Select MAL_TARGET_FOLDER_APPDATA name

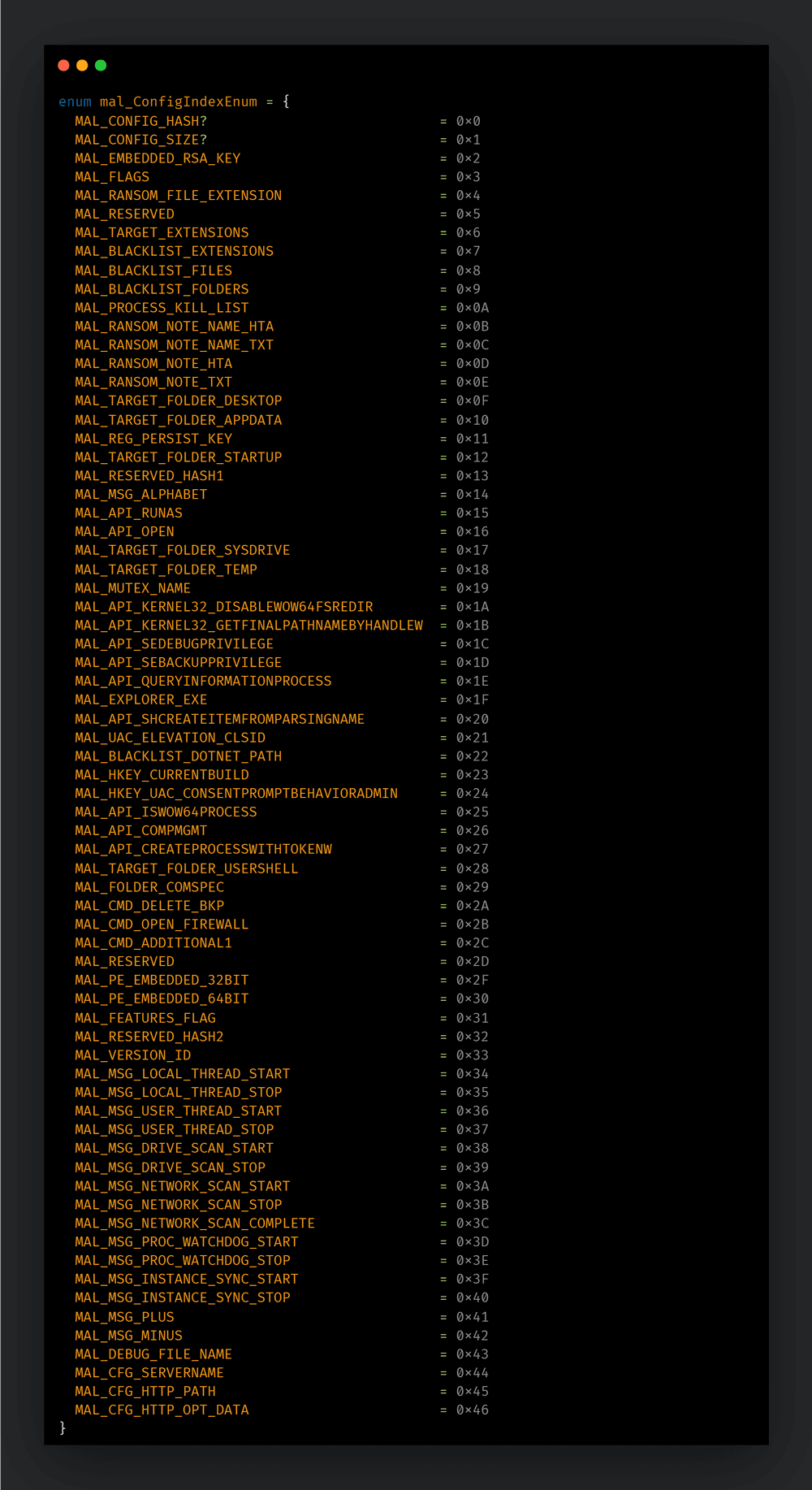pyautogui.click(x=179, y=420)
